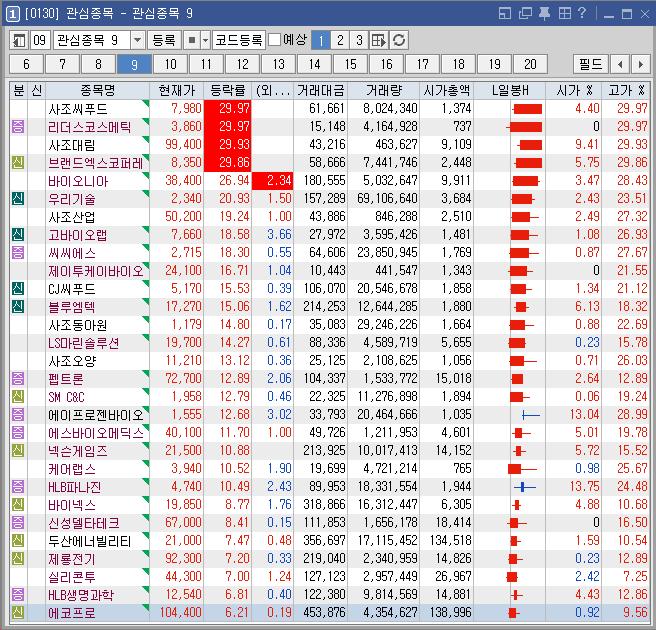Select the HLB생명과학 stock name
The width and height of the screenshot is (656, 630).
coord(81,595)
